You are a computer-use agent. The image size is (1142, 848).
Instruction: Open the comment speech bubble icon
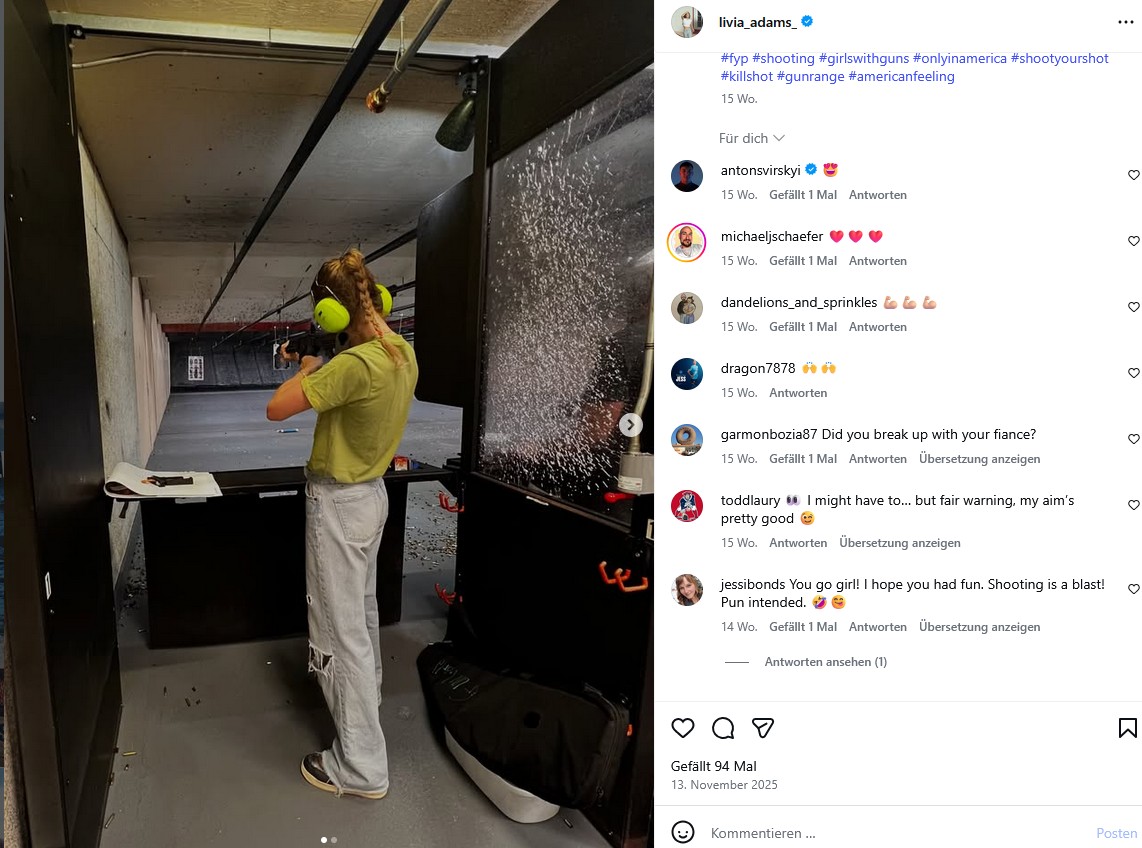click(722, 728)
